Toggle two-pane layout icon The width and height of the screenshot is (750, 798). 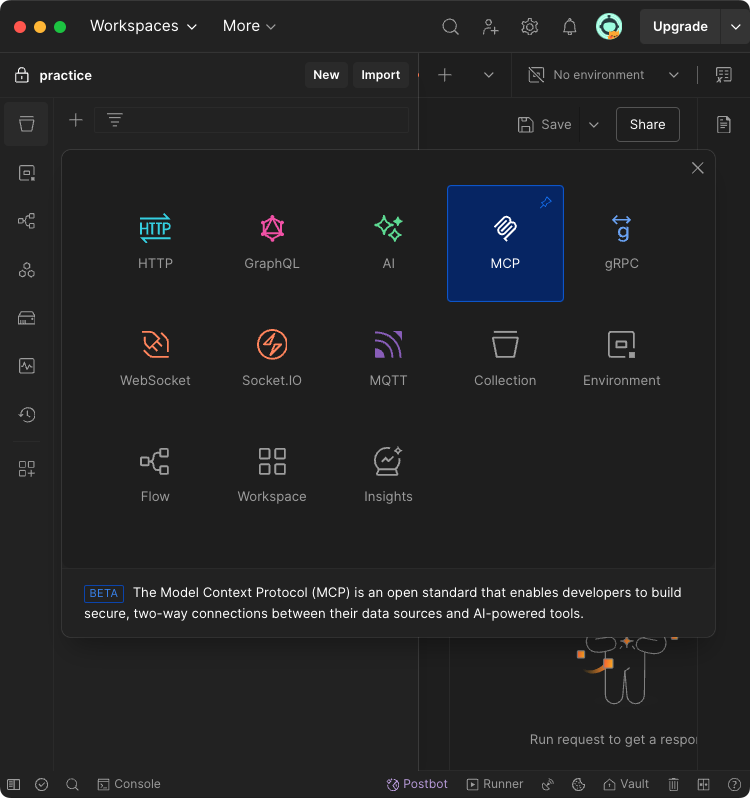(x=704, y=784)
